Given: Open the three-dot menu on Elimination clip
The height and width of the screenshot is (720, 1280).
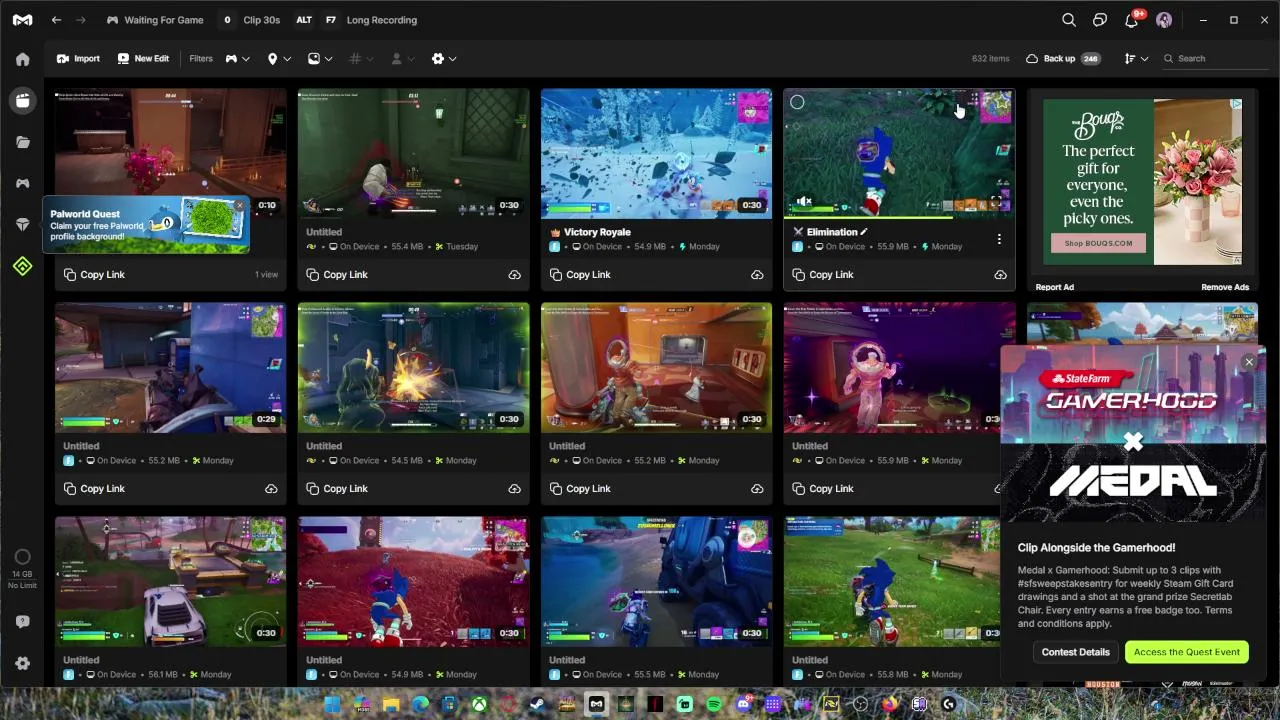Looking at the screenshot, I should point(999,239).
